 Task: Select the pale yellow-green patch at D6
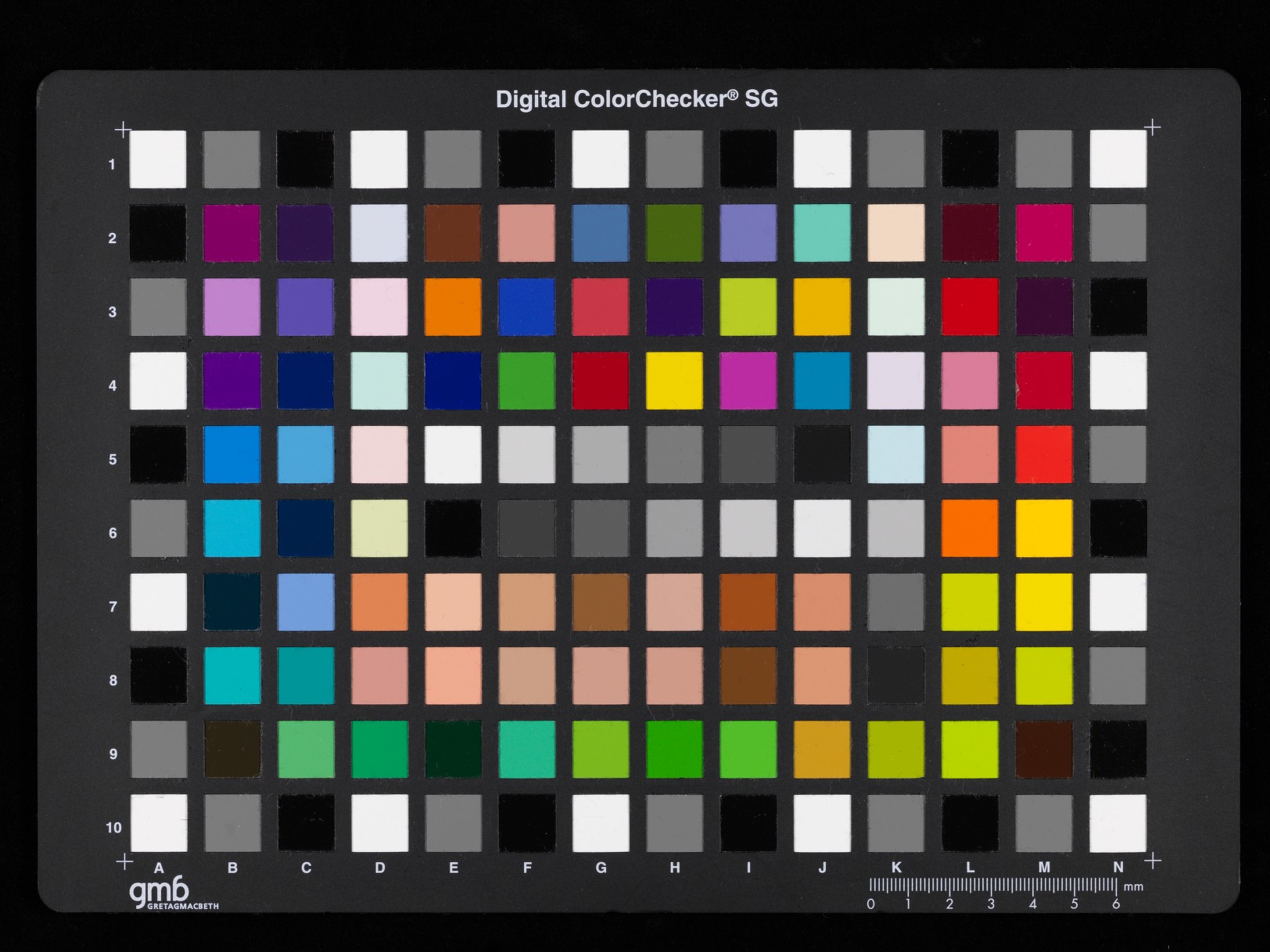click(x=379, y=528)
